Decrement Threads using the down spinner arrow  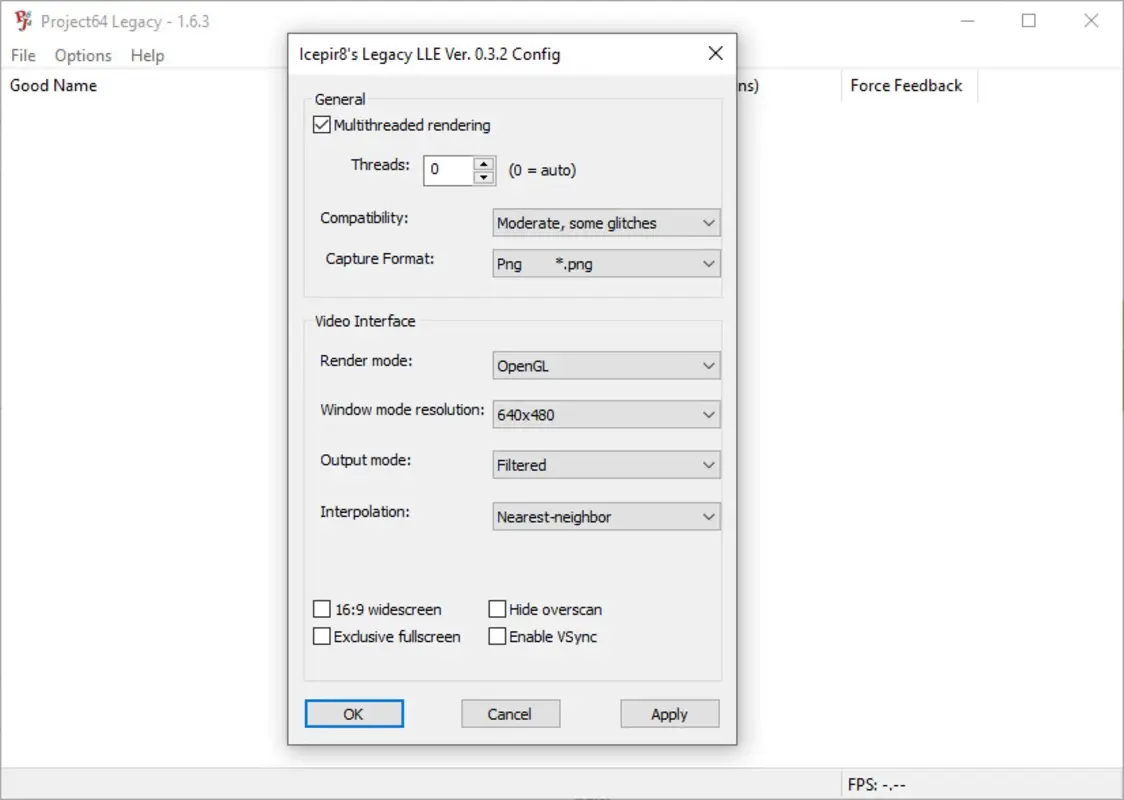tap(483, 176)
